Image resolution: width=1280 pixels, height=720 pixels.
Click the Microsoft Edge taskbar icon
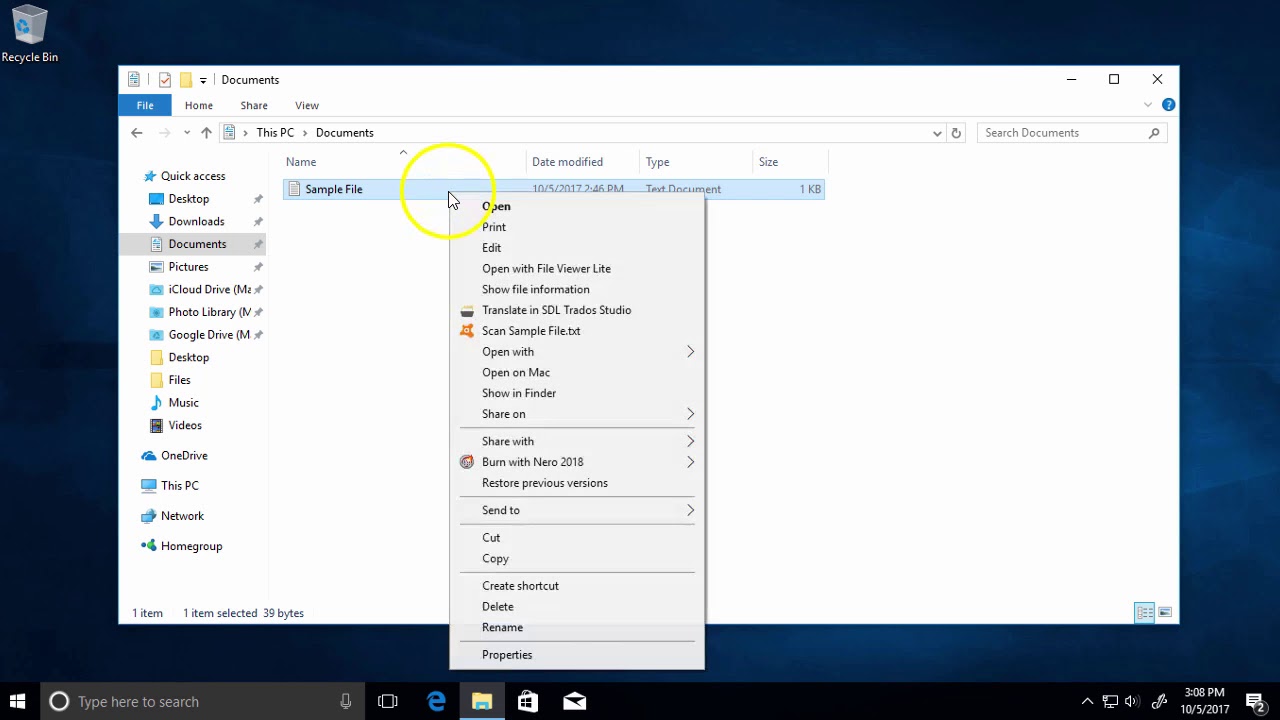click(x=436, y=702)
